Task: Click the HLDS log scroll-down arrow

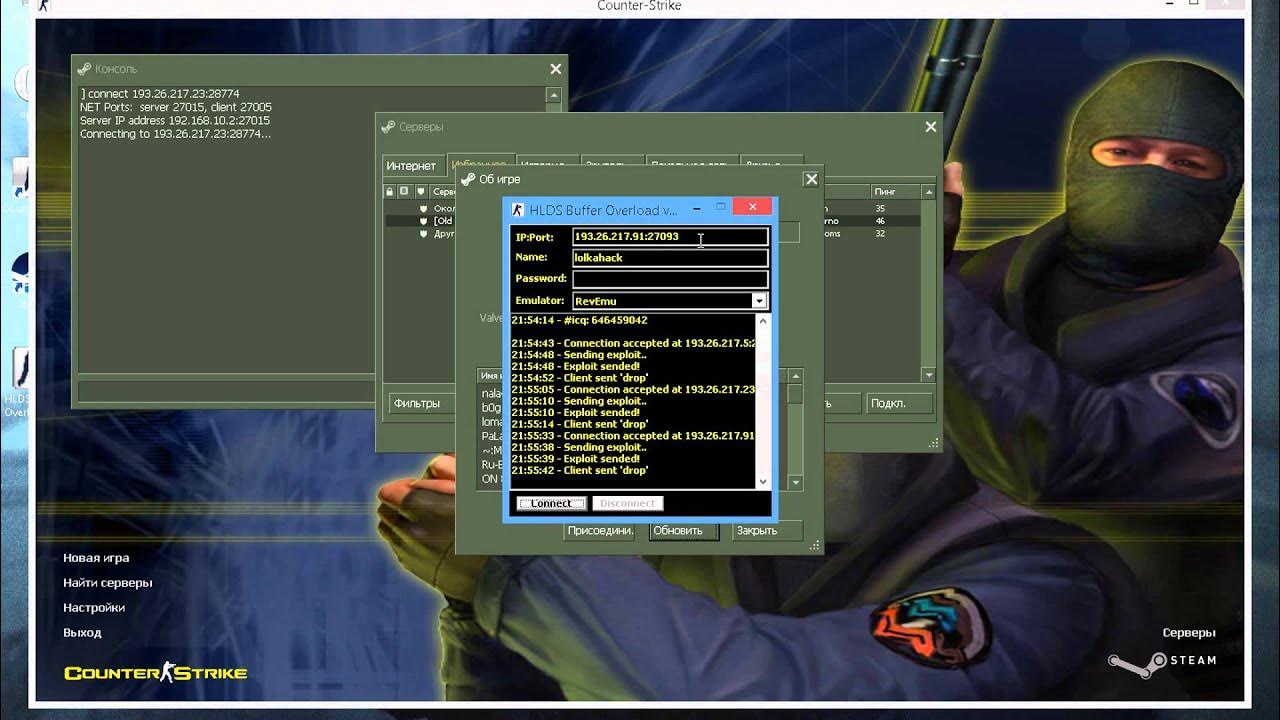Action: pyautogui.click(x=763, y=481)
